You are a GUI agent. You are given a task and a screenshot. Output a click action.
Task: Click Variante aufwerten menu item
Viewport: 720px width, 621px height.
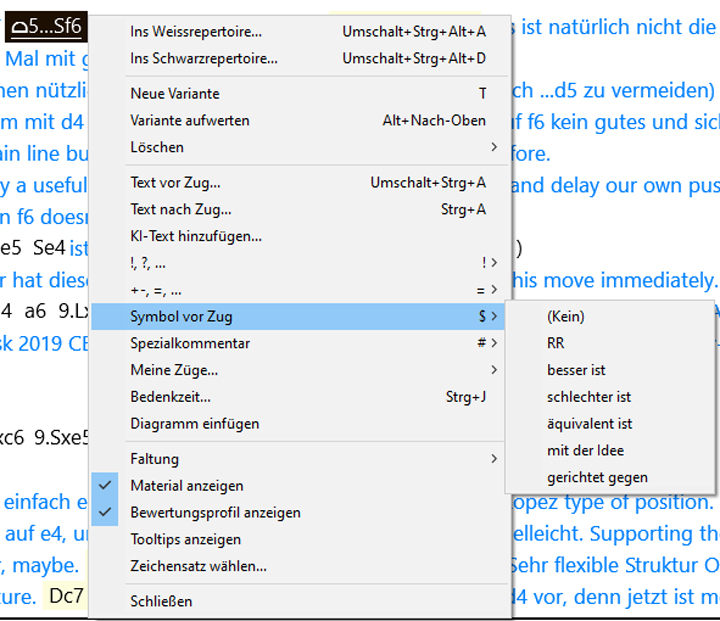190,120
